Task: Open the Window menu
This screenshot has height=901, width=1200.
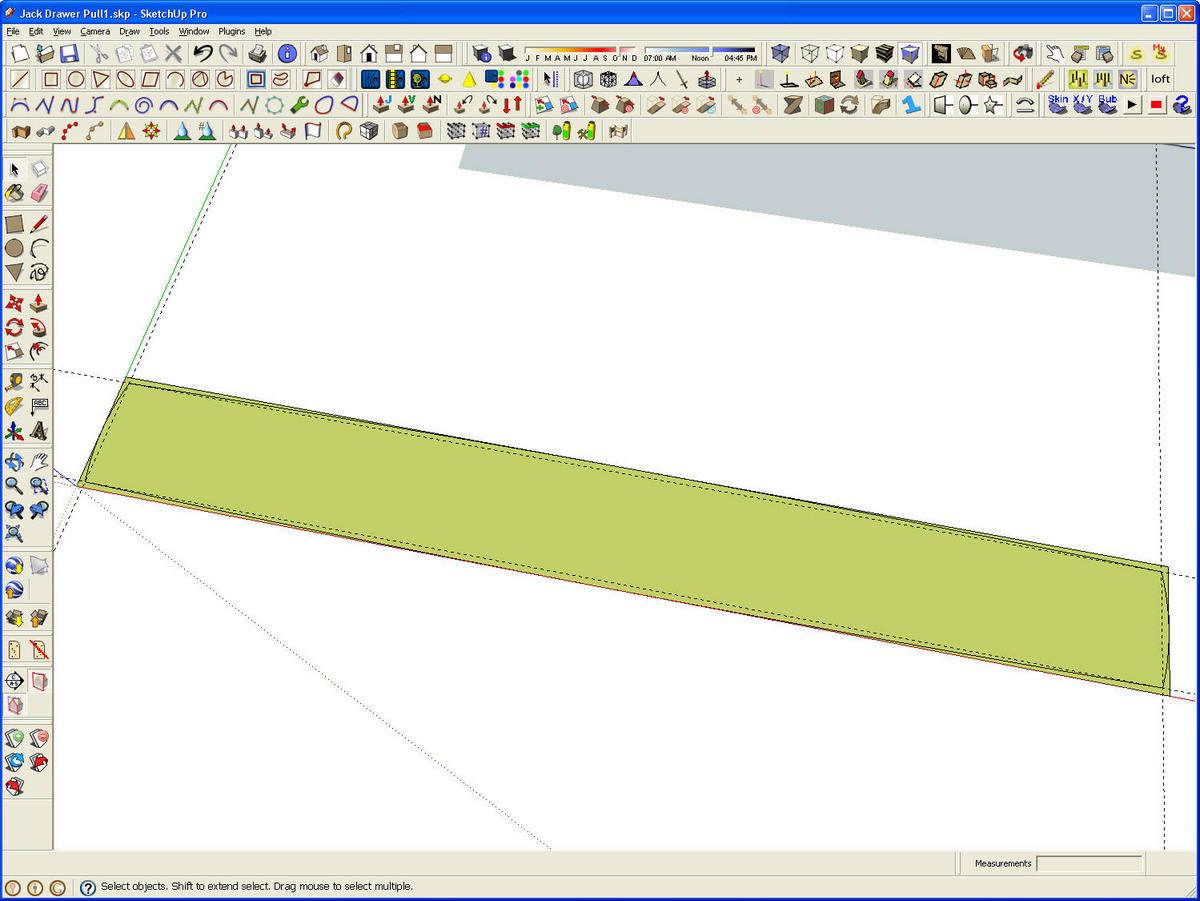Action: tap(194, 31)
